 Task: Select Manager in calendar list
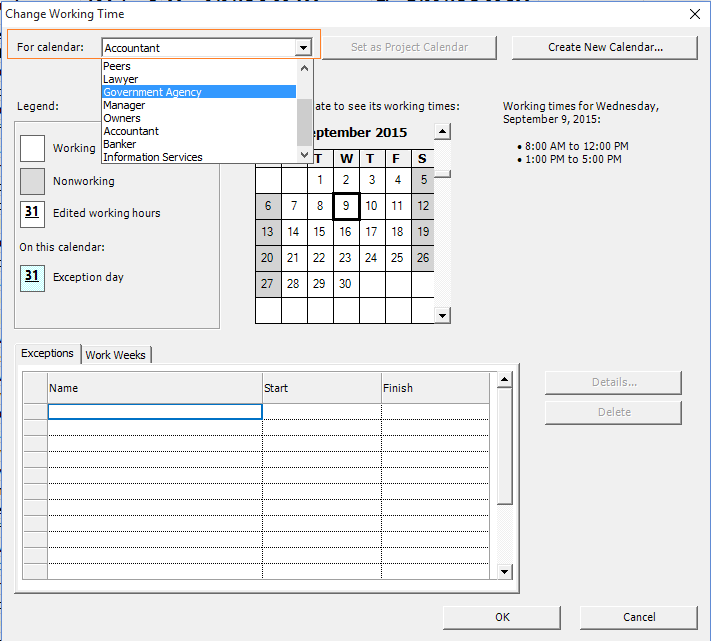(199, 105)
